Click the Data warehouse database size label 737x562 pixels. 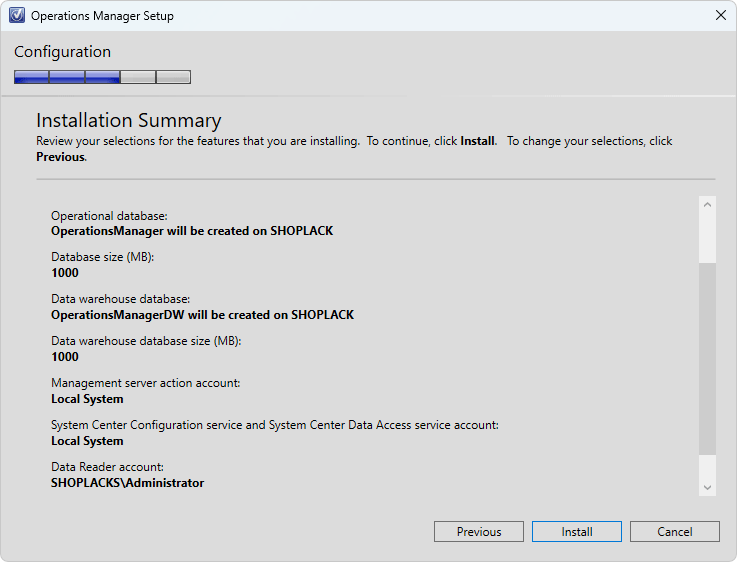coord(146,341)
